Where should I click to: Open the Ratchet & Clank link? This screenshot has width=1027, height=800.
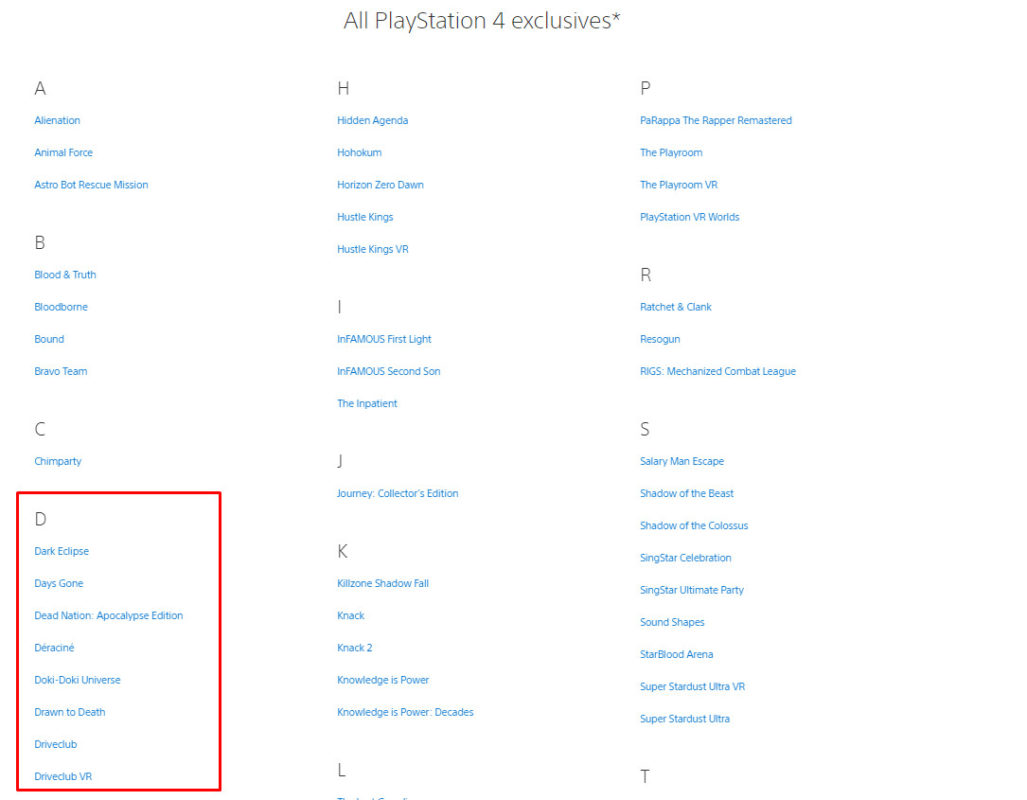pos(676,307)
